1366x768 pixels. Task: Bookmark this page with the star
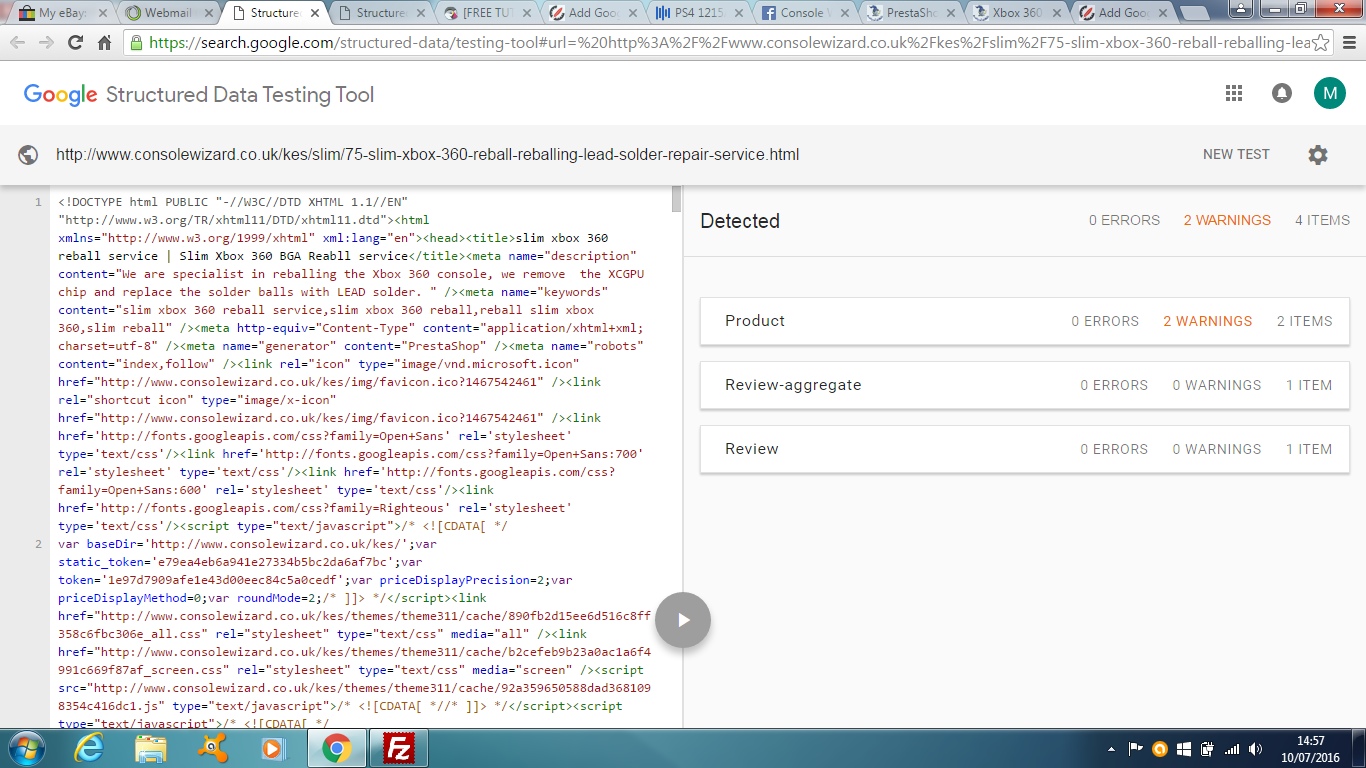click(1321, 43)
